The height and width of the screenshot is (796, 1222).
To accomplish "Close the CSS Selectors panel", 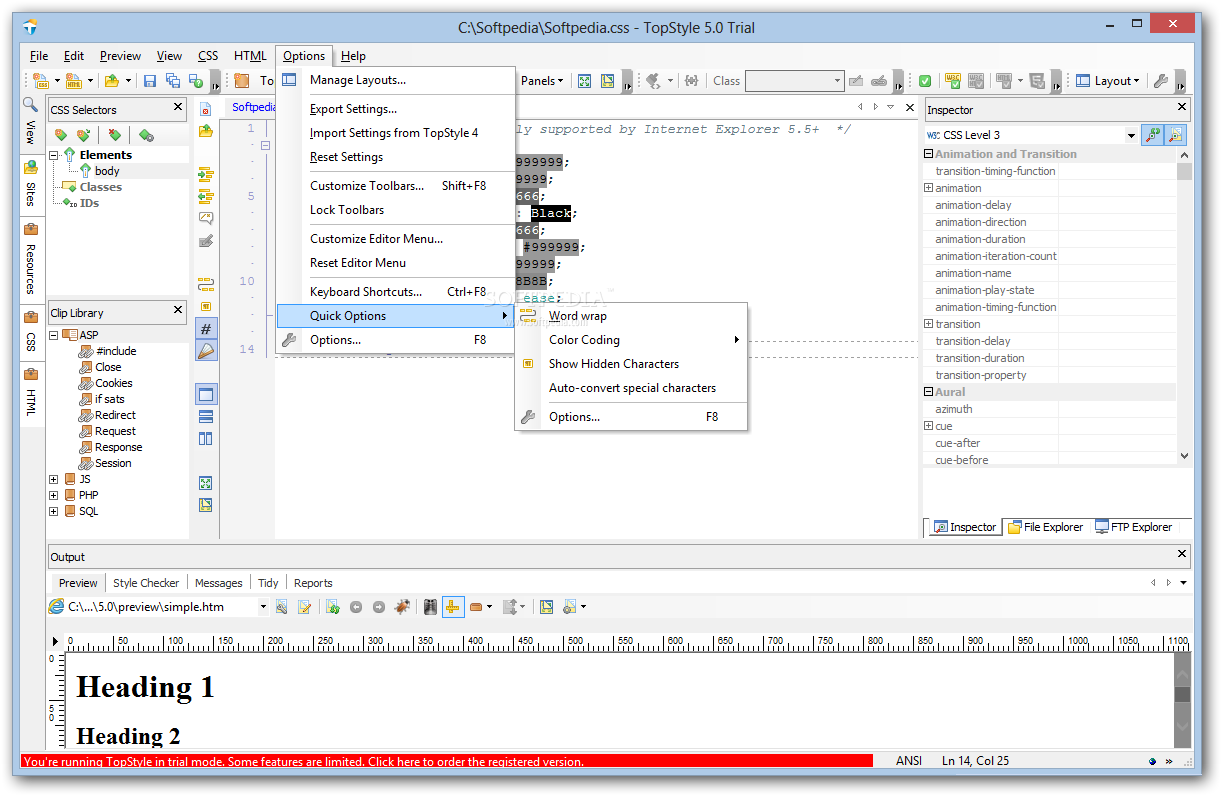I will coord(178,107).
